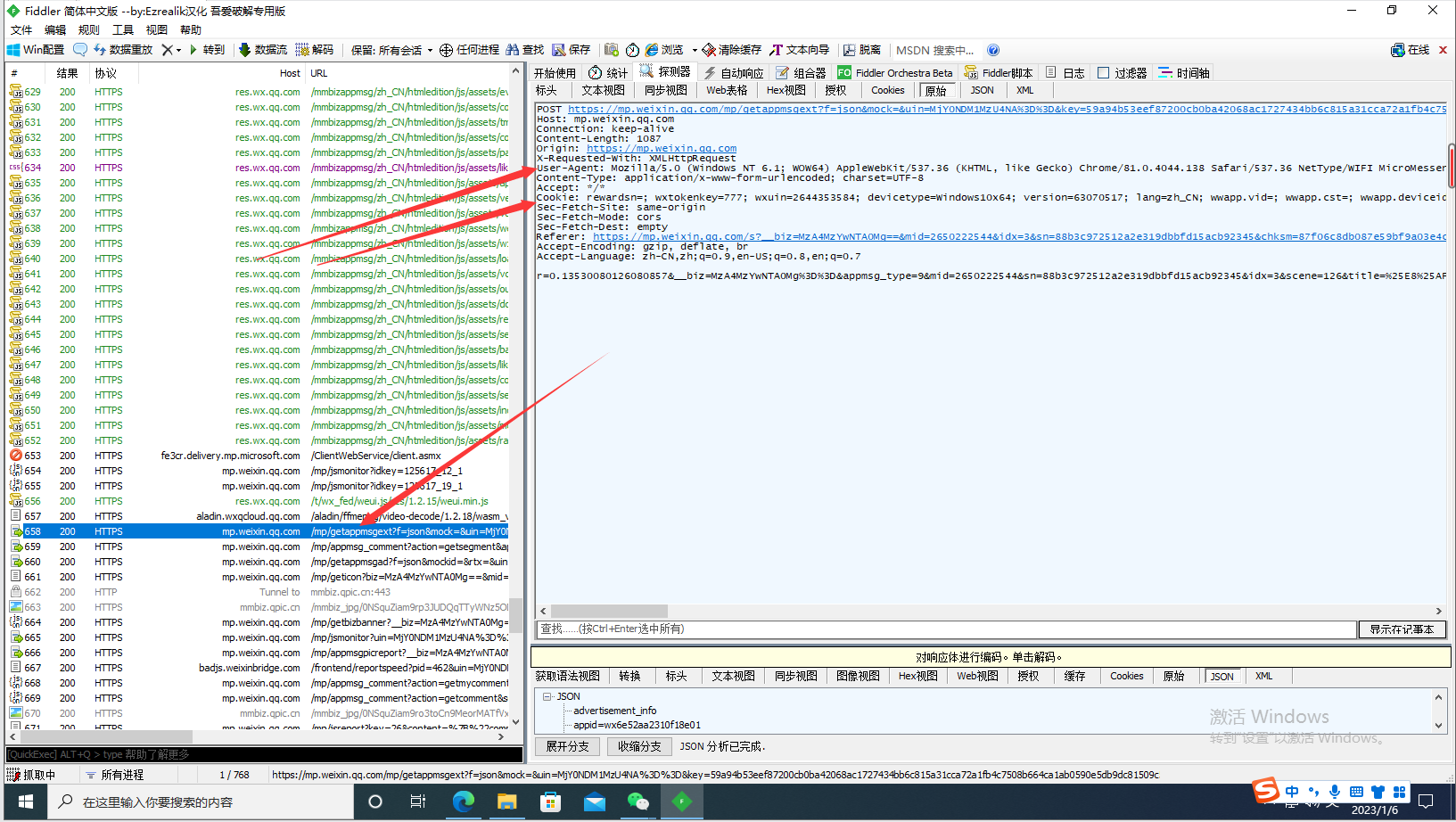
Task: Click the raw request find input field
Action: tap(945, 629)
